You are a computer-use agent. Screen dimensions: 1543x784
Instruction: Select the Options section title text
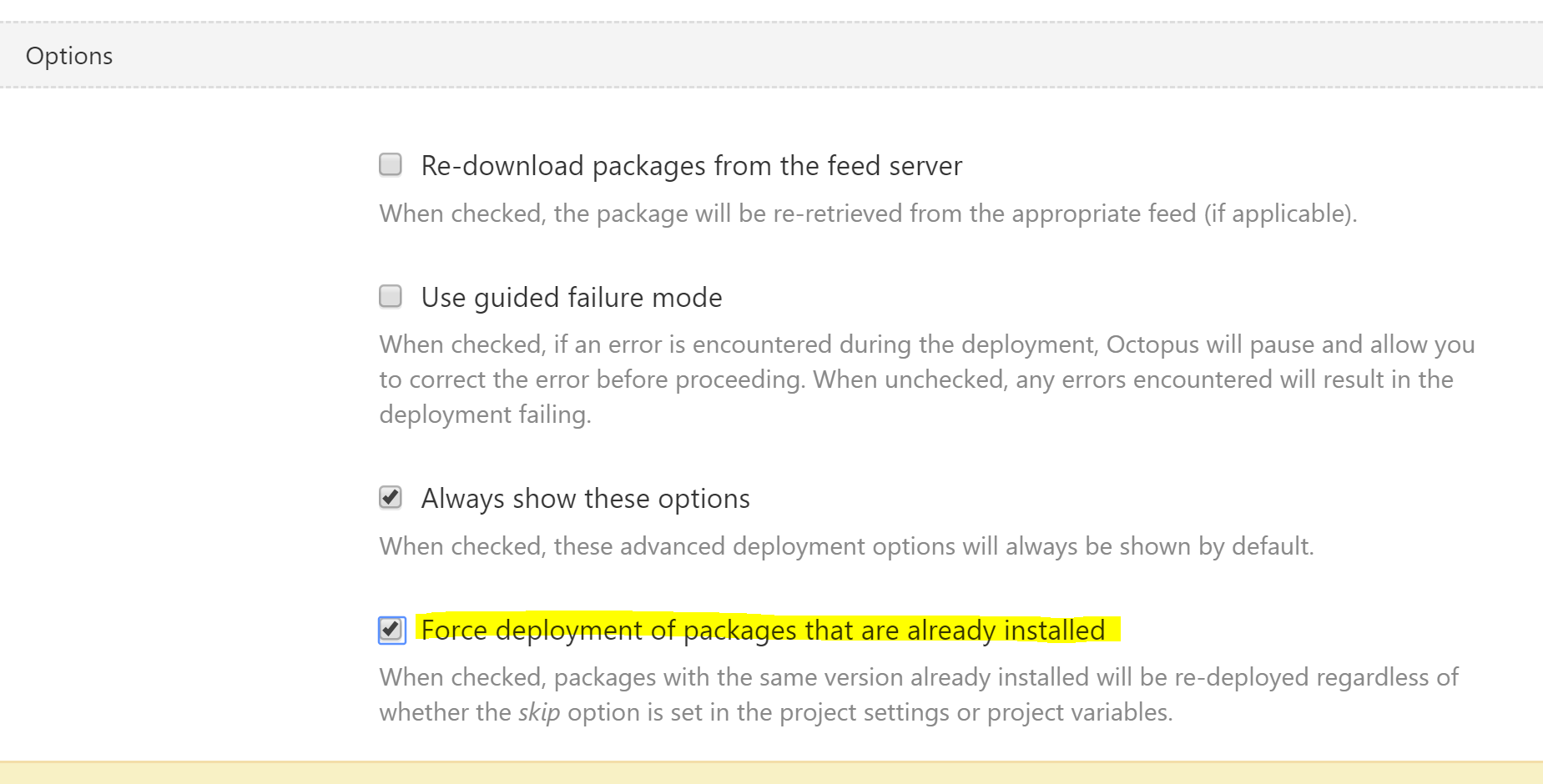pos(69,55)
